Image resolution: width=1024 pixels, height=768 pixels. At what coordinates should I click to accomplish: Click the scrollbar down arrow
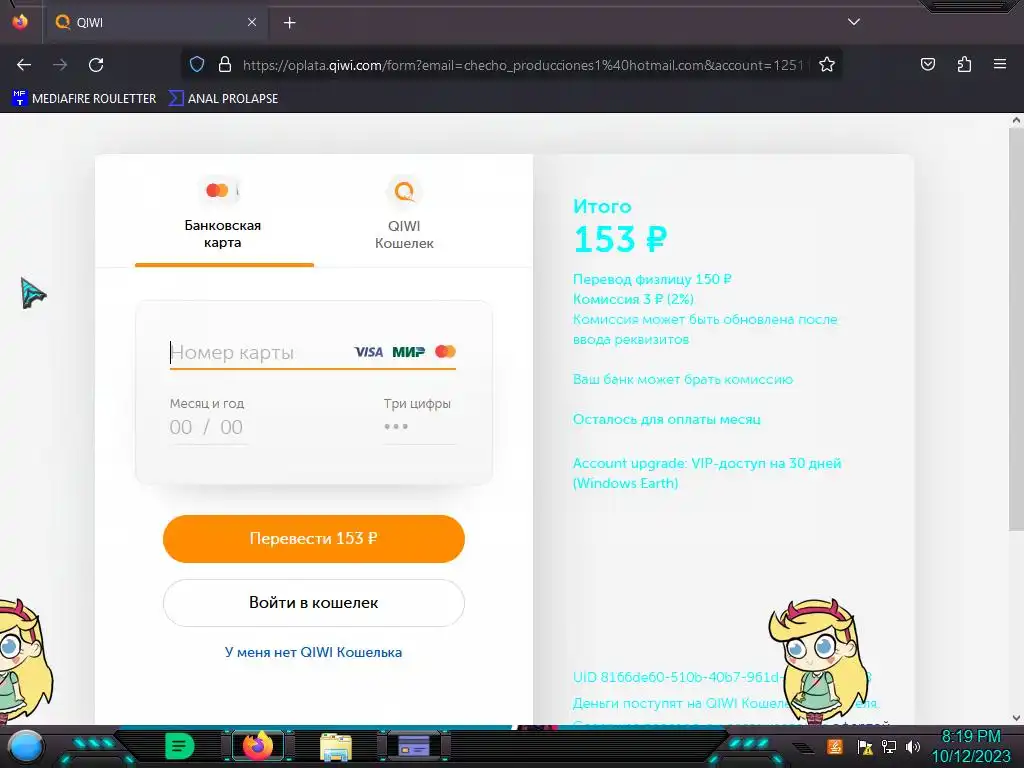pyautogui.click(x=1016, y=718)
